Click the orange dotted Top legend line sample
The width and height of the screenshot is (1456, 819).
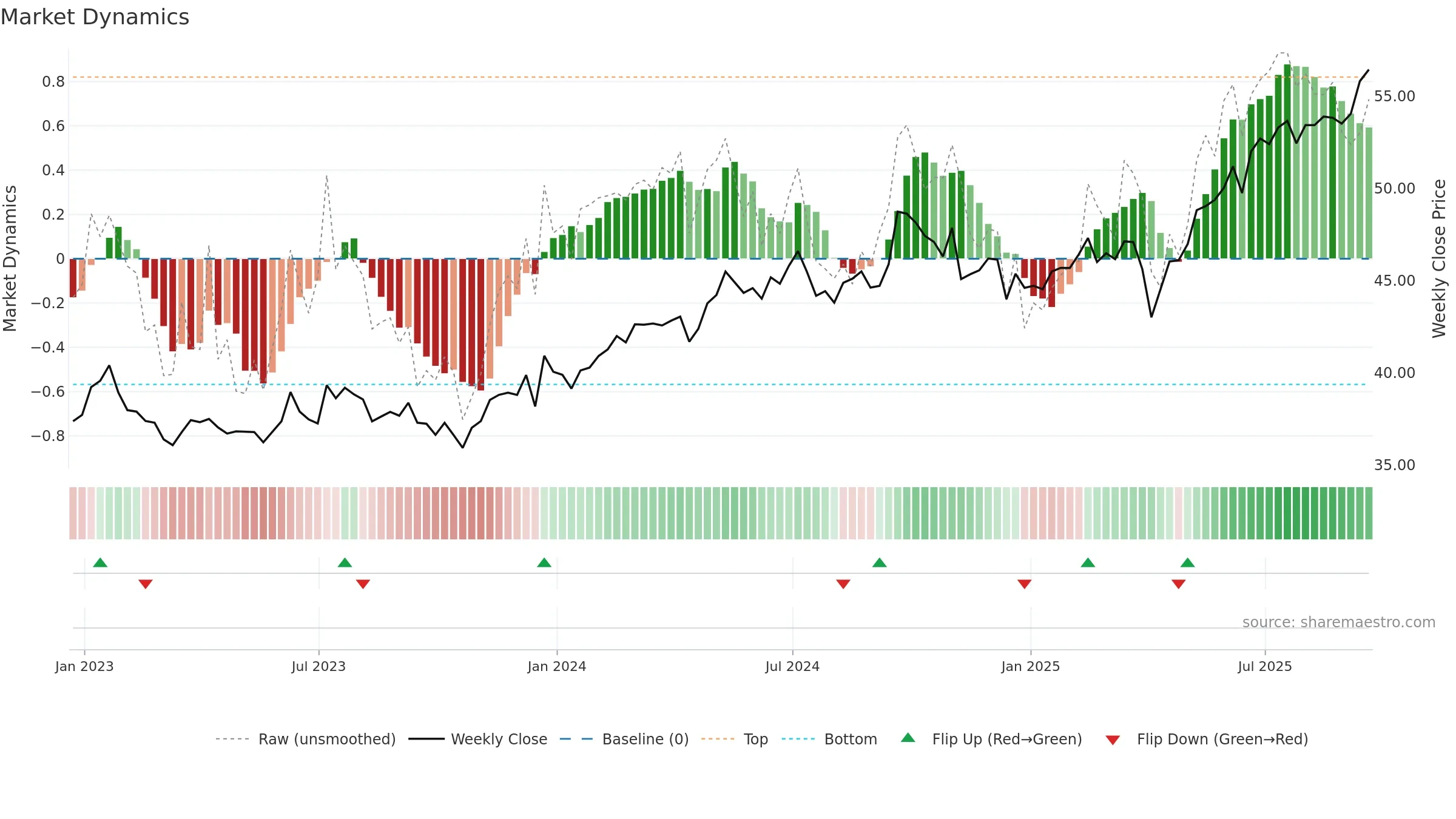(718, 739)
